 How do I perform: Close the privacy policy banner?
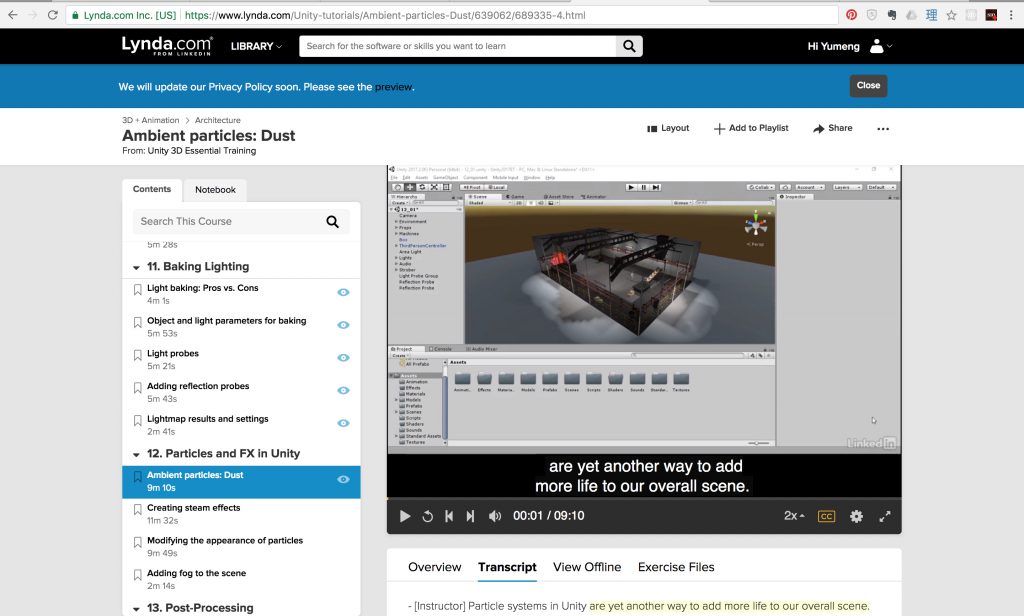pos(868,86)
